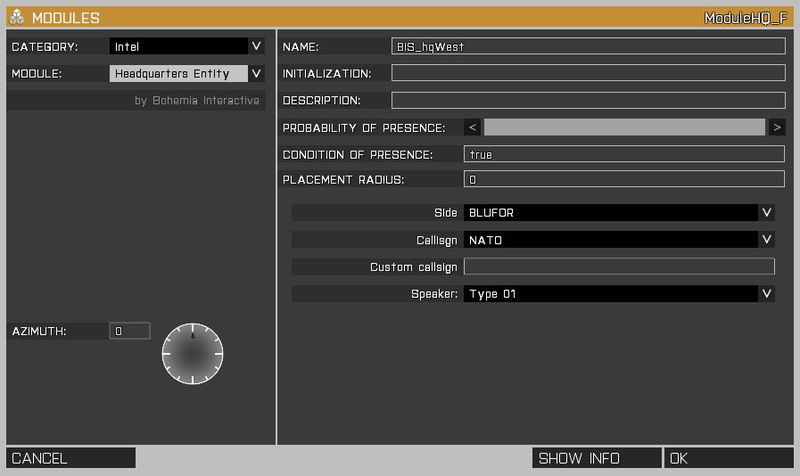
Task: Click the right arrow of Probability of Presence
Action: pos(777,127)
